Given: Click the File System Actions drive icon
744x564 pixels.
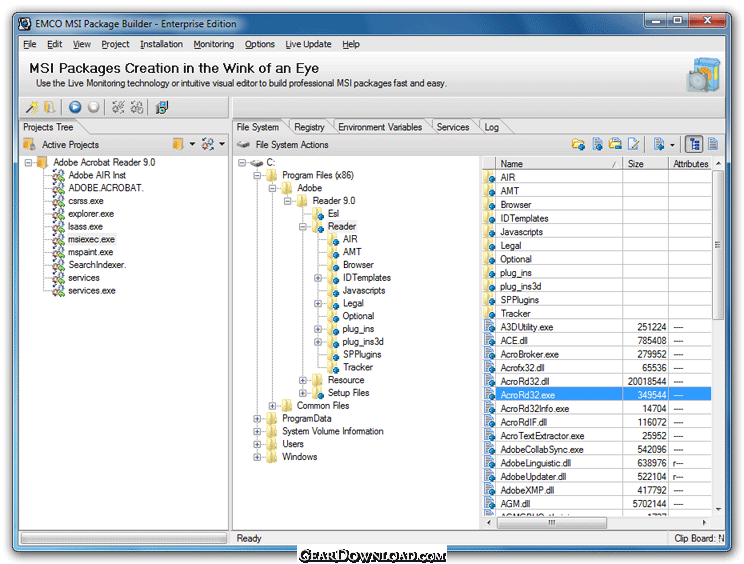Looking at the screenshot, I should point(244,145).
